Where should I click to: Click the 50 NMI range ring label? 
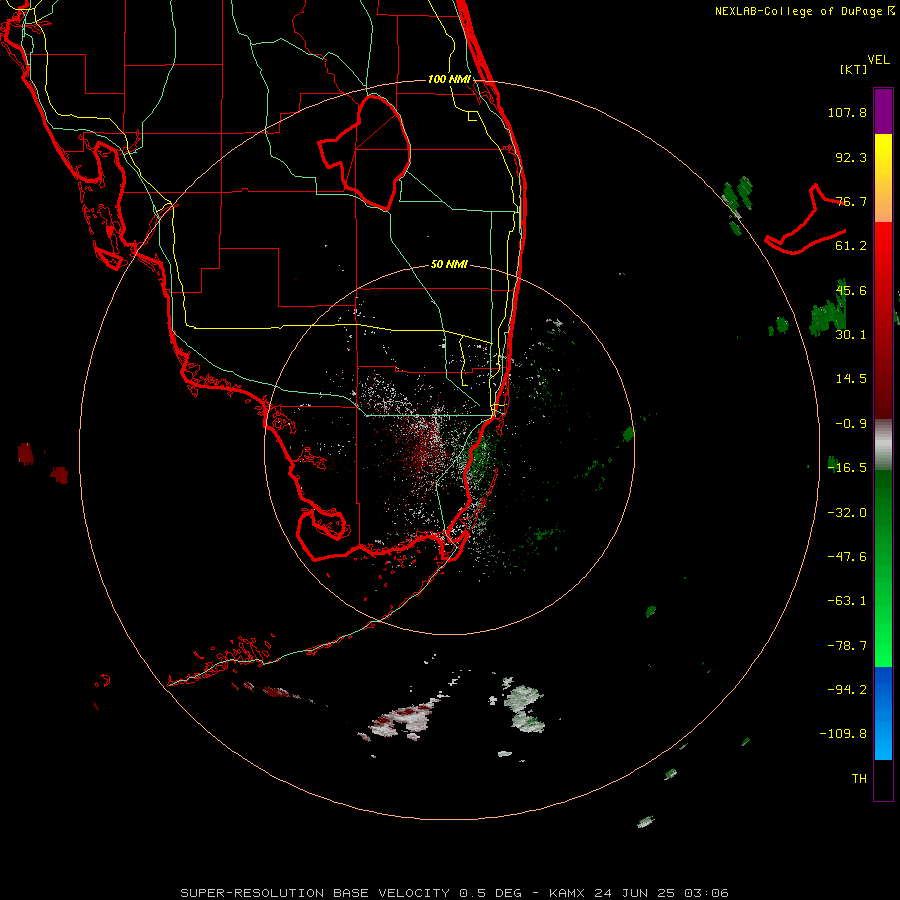[449, 265]
